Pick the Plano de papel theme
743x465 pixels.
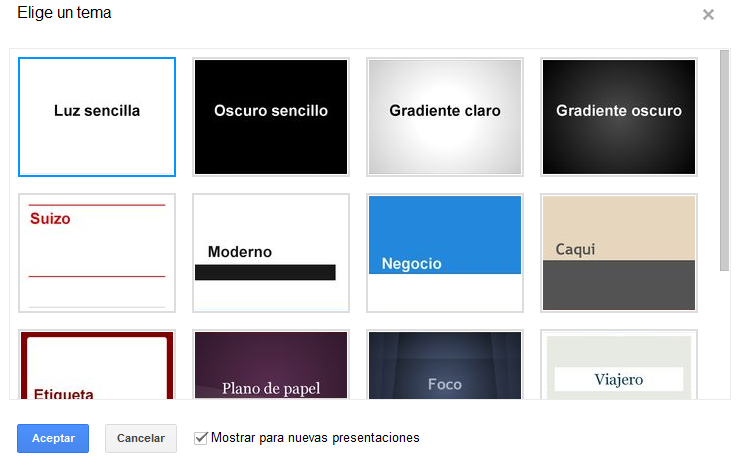point(271,366)
